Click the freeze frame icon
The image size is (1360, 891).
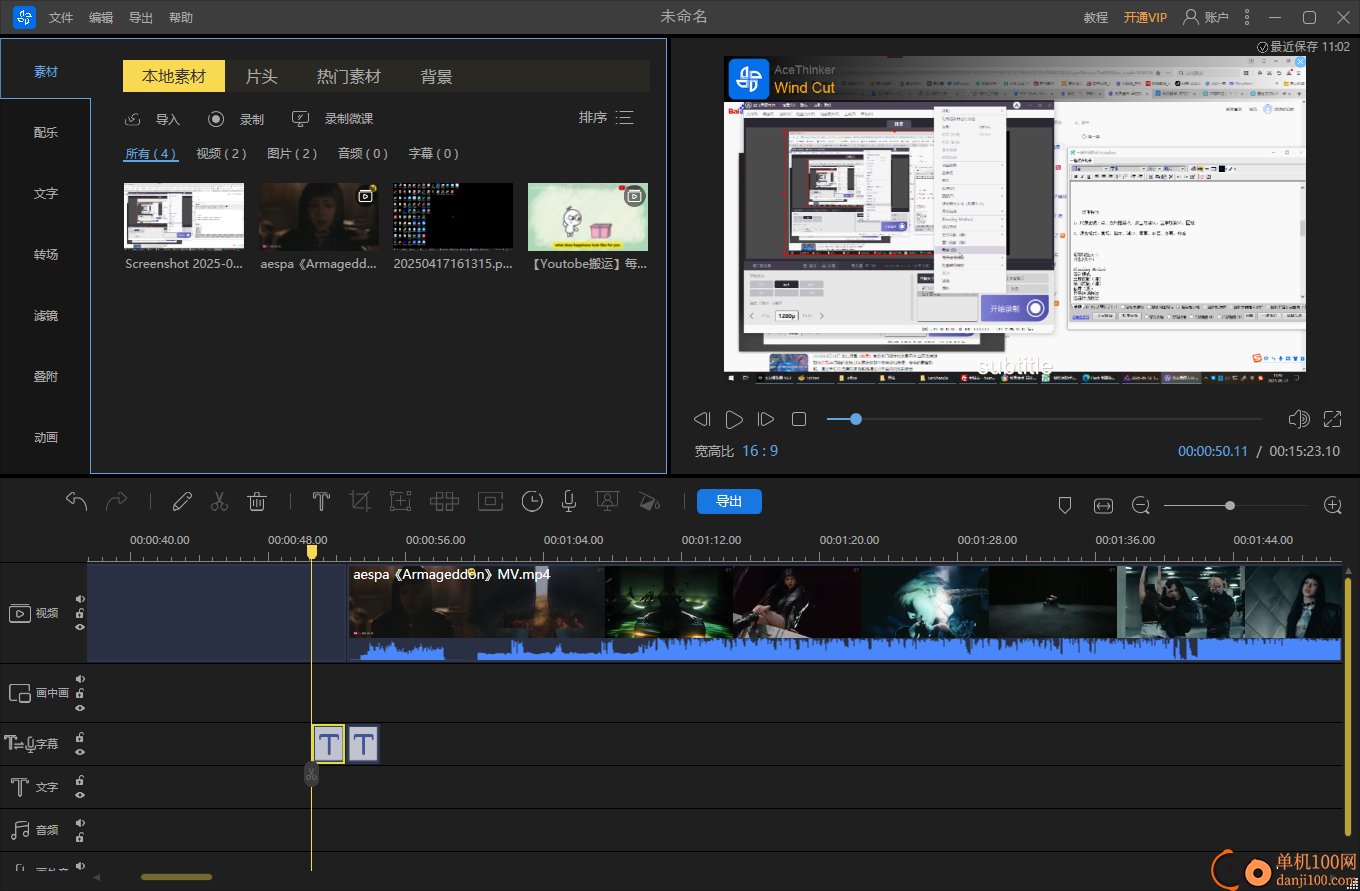click(490, 501)
